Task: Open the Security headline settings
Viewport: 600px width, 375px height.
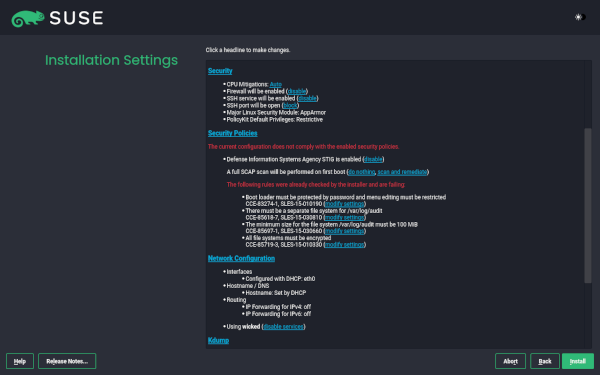Action: (220, 71)
